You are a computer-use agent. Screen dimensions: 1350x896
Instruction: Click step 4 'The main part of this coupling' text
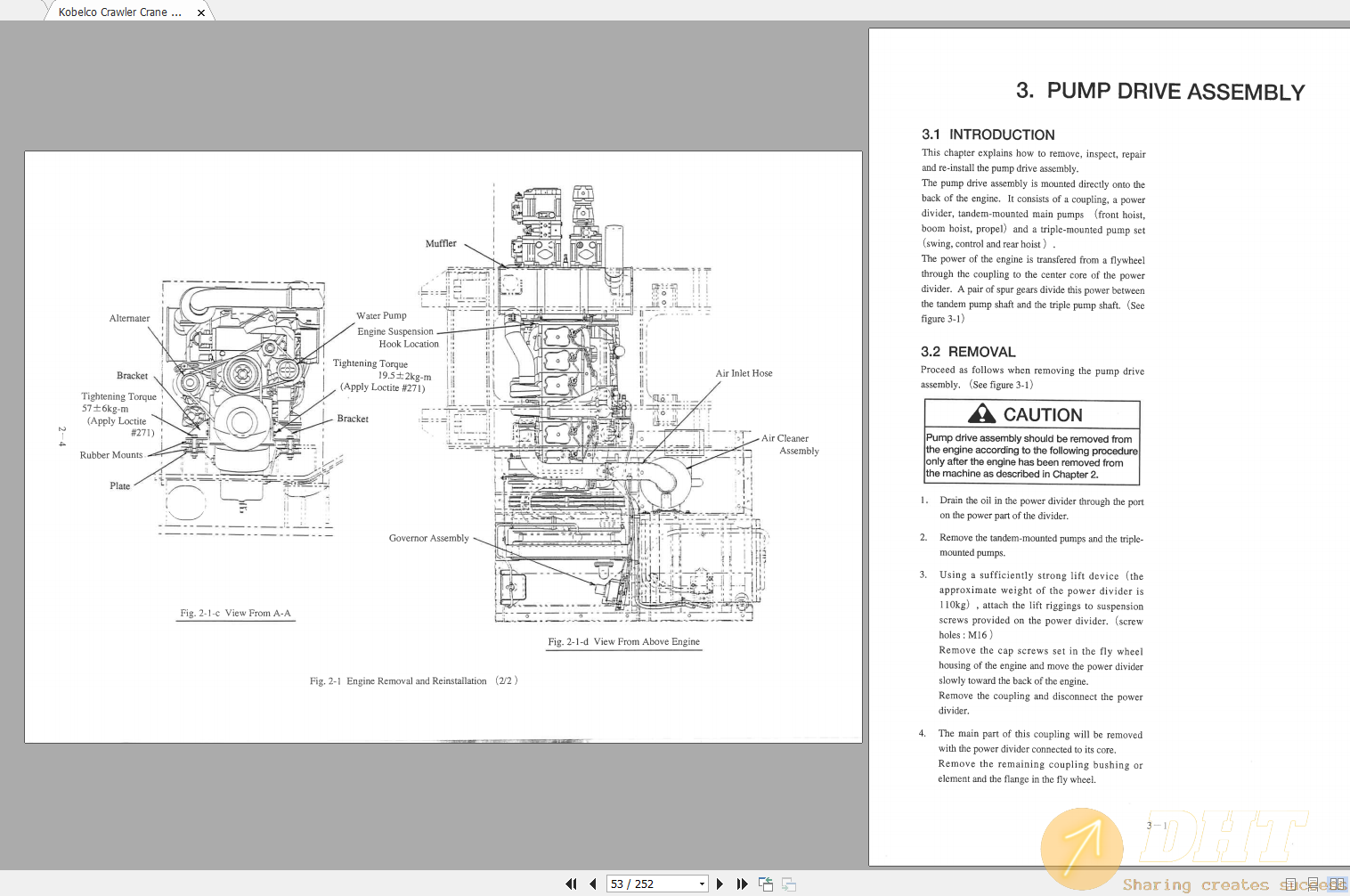click(x=1040, y=756)
